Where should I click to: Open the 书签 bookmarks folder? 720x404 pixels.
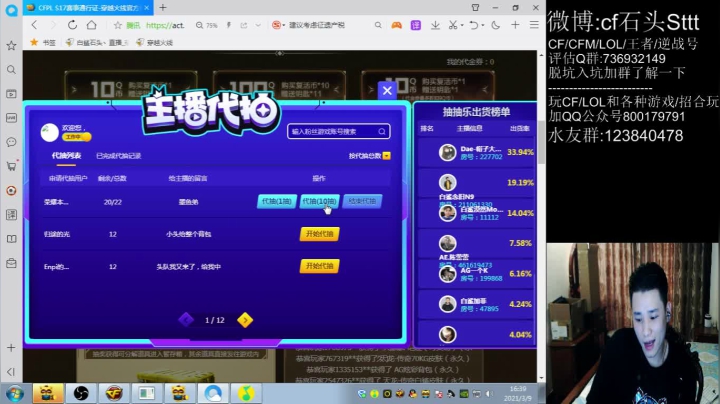tap(43, 43)
